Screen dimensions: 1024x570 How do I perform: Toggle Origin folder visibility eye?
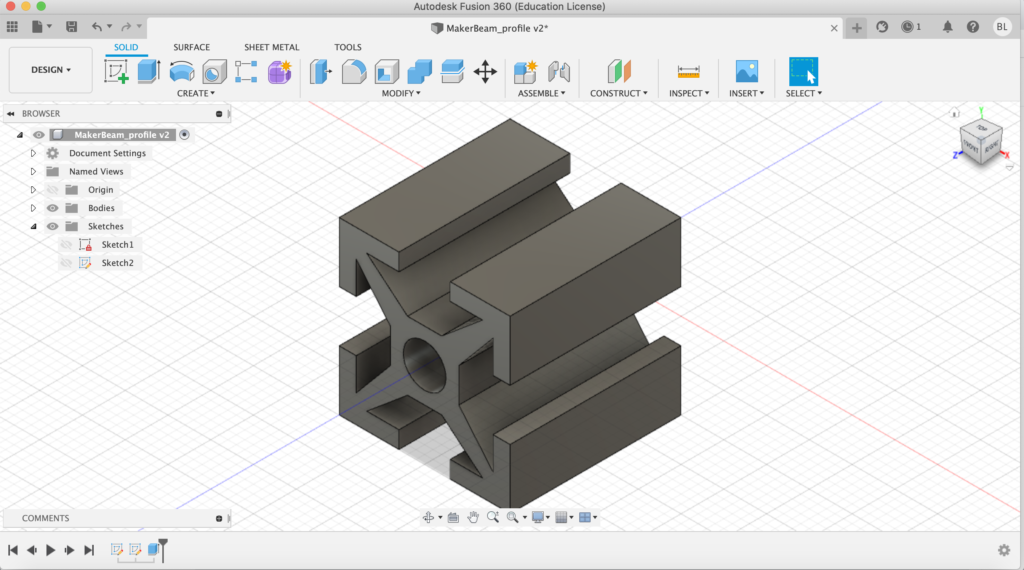(x=52, y=190)
